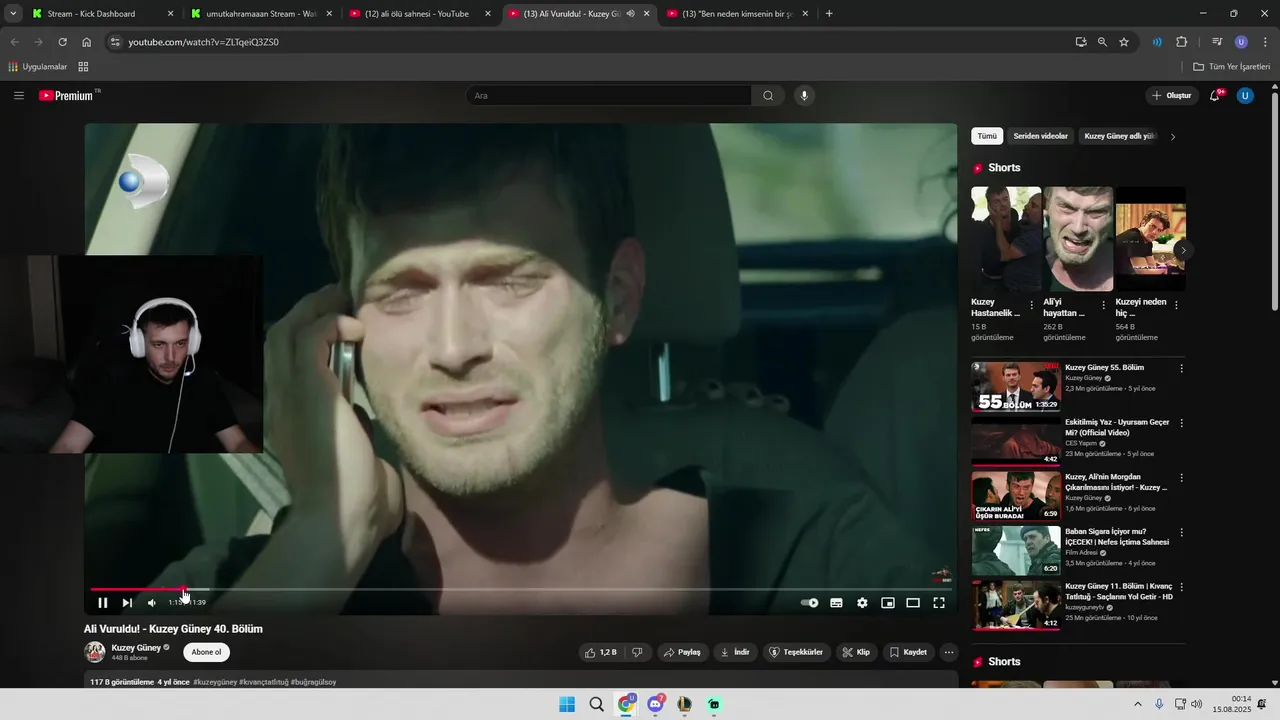This screenshot has height=720, width=1280.
Task: Bookmark this page with star
Action: point(1124,42)
